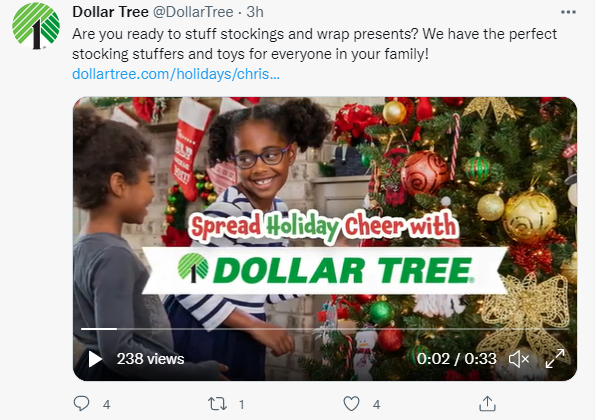Like the tweet with heart icon
597x420 pixels.
(x=351, y=404)
